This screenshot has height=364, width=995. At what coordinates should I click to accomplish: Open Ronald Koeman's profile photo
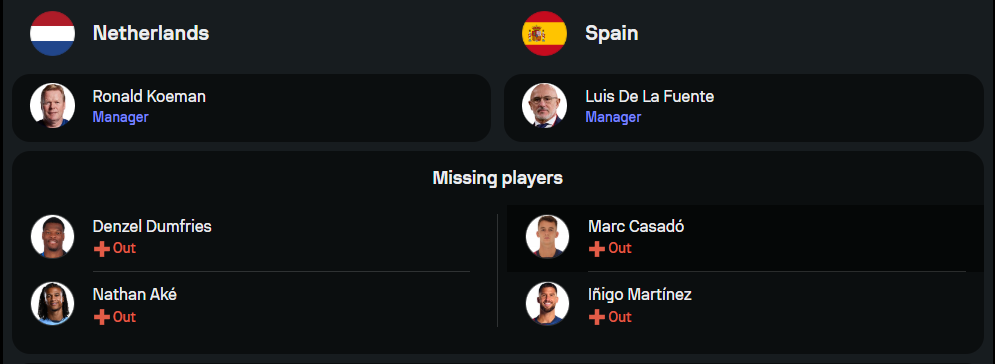(52, 105)
